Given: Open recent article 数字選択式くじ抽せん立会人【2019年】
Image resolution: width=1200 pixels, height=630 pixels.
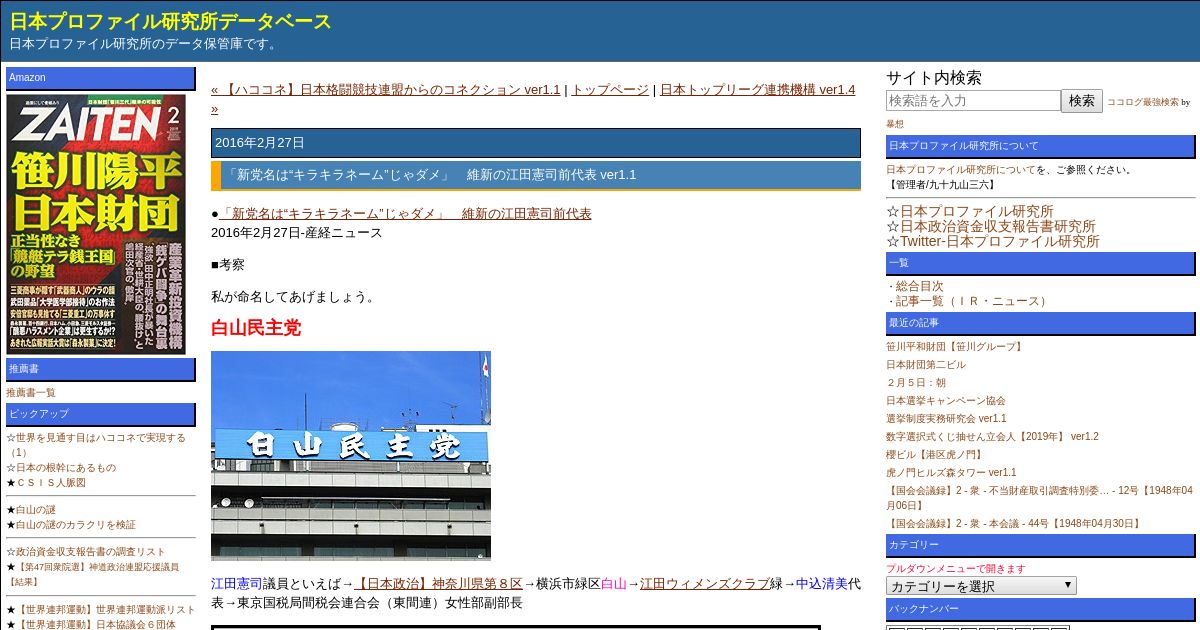Looking at the screenshot, I should [x=992, y=437].
